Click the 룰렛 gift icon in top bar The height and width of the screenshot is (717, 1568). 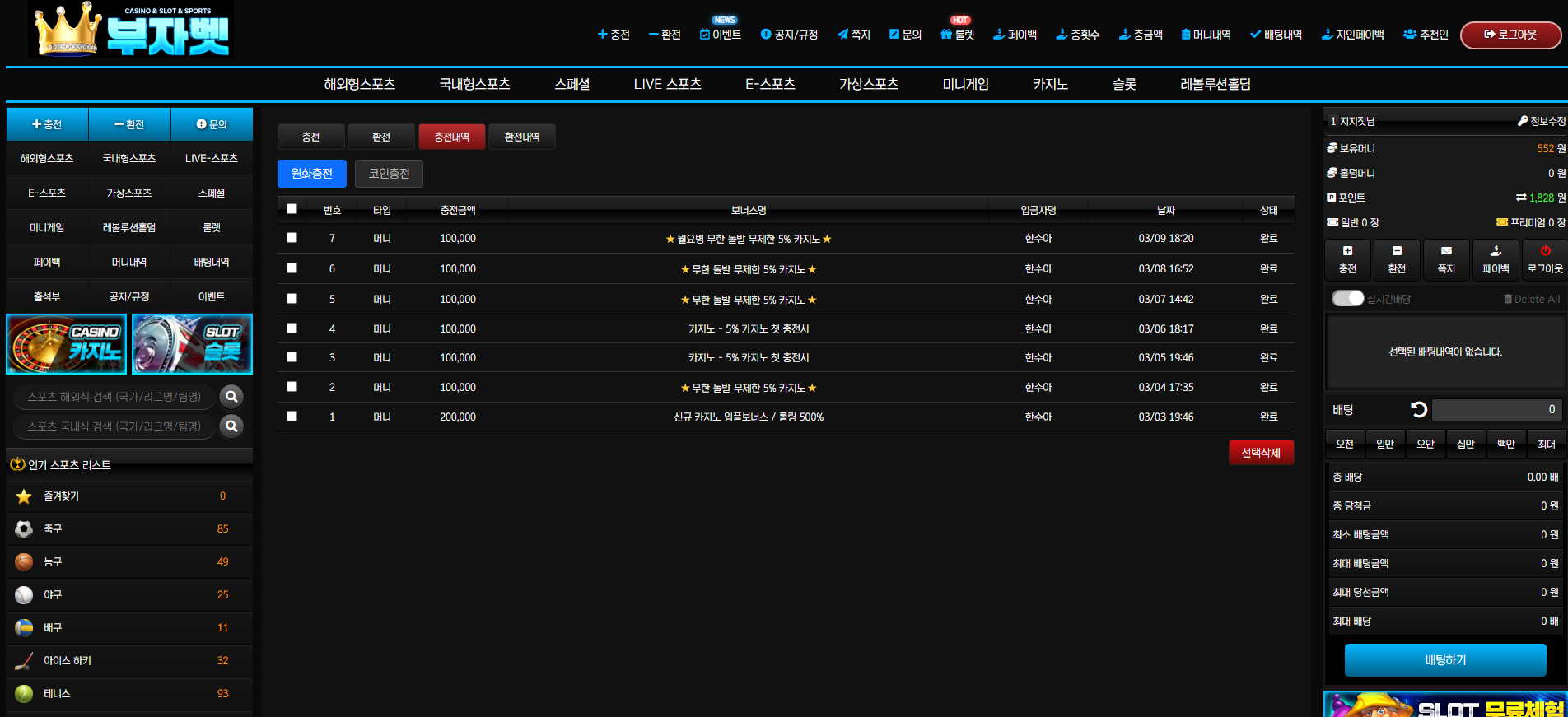tap(946, 35)
